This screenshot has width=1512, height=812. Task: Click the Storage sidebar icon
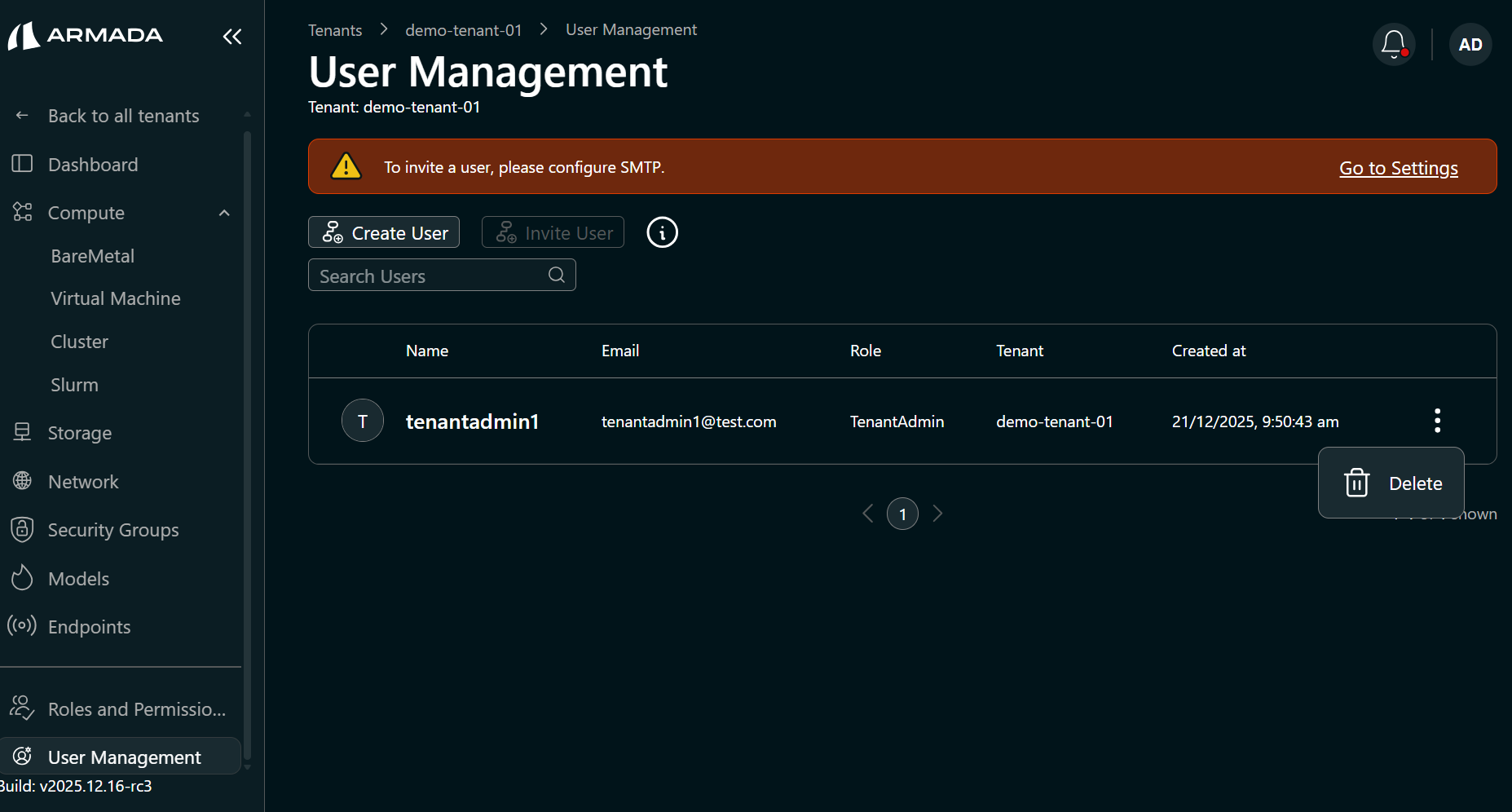click(x=22, y=432)
